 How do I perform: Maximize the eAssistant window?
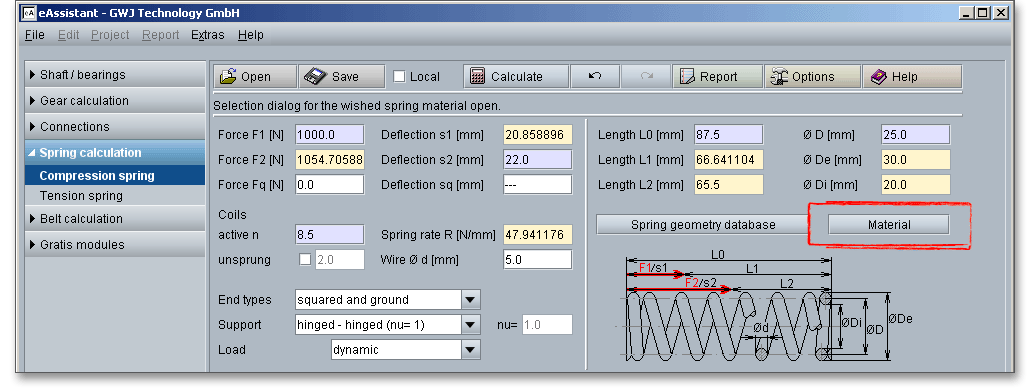[983, 12]
